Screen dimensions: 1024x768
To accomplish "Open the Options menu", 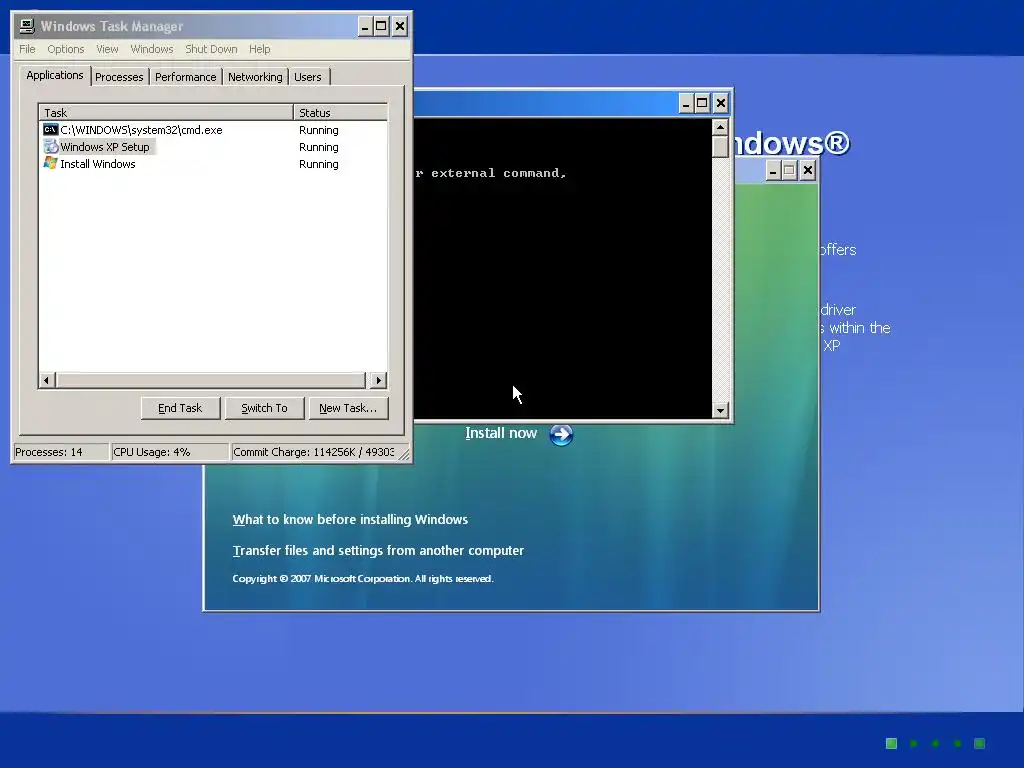I will [x=65, y=49].
